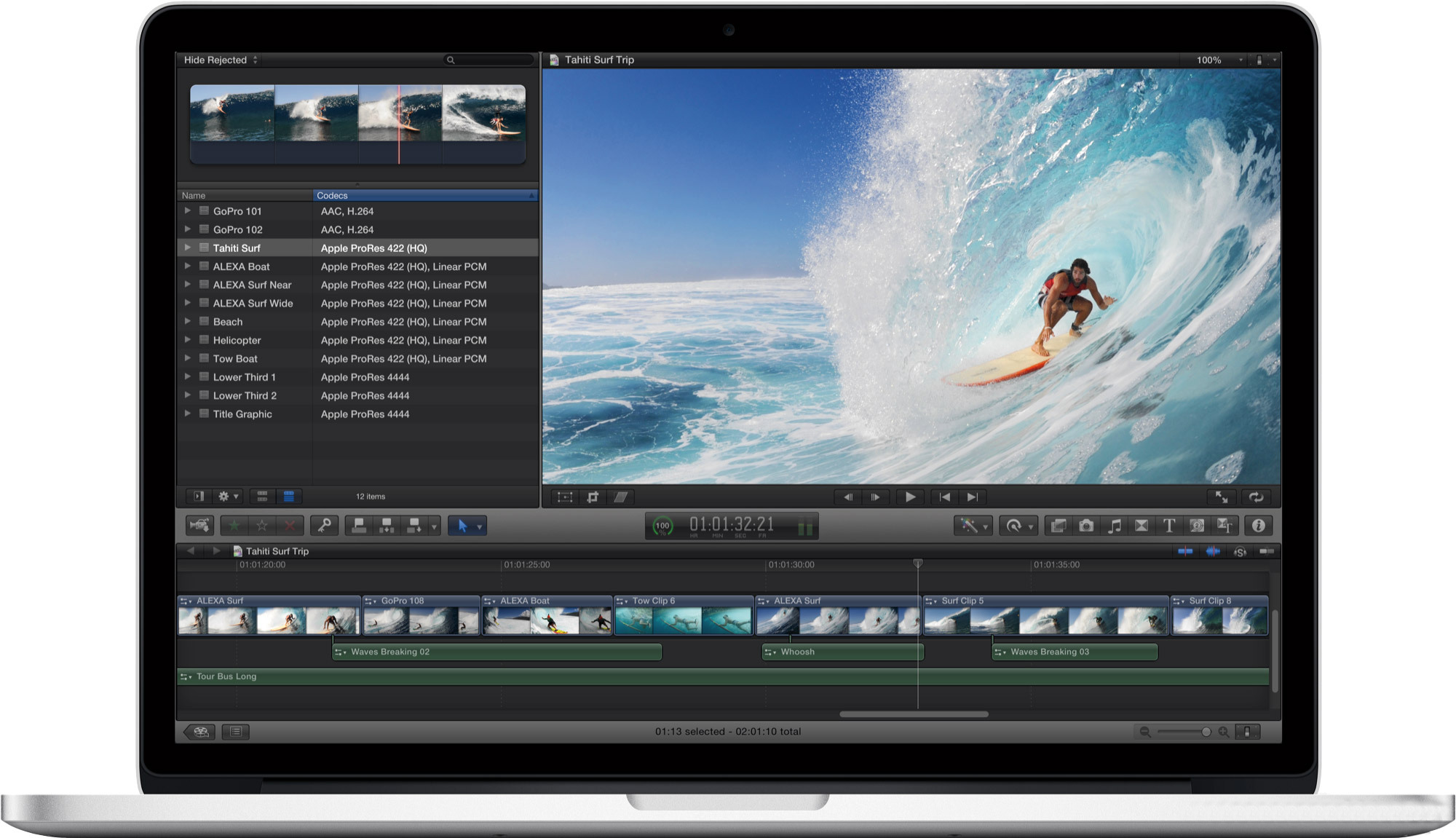
Task: Show the Transitions browser
Action: coord(1142,526)
